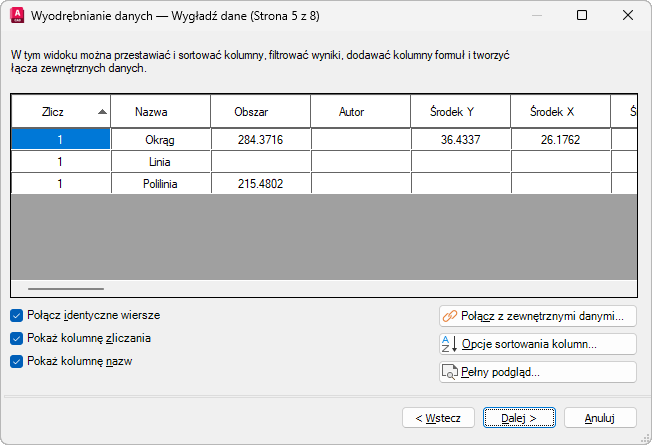
Task: Select the Środek X column header
Action: 560,112
